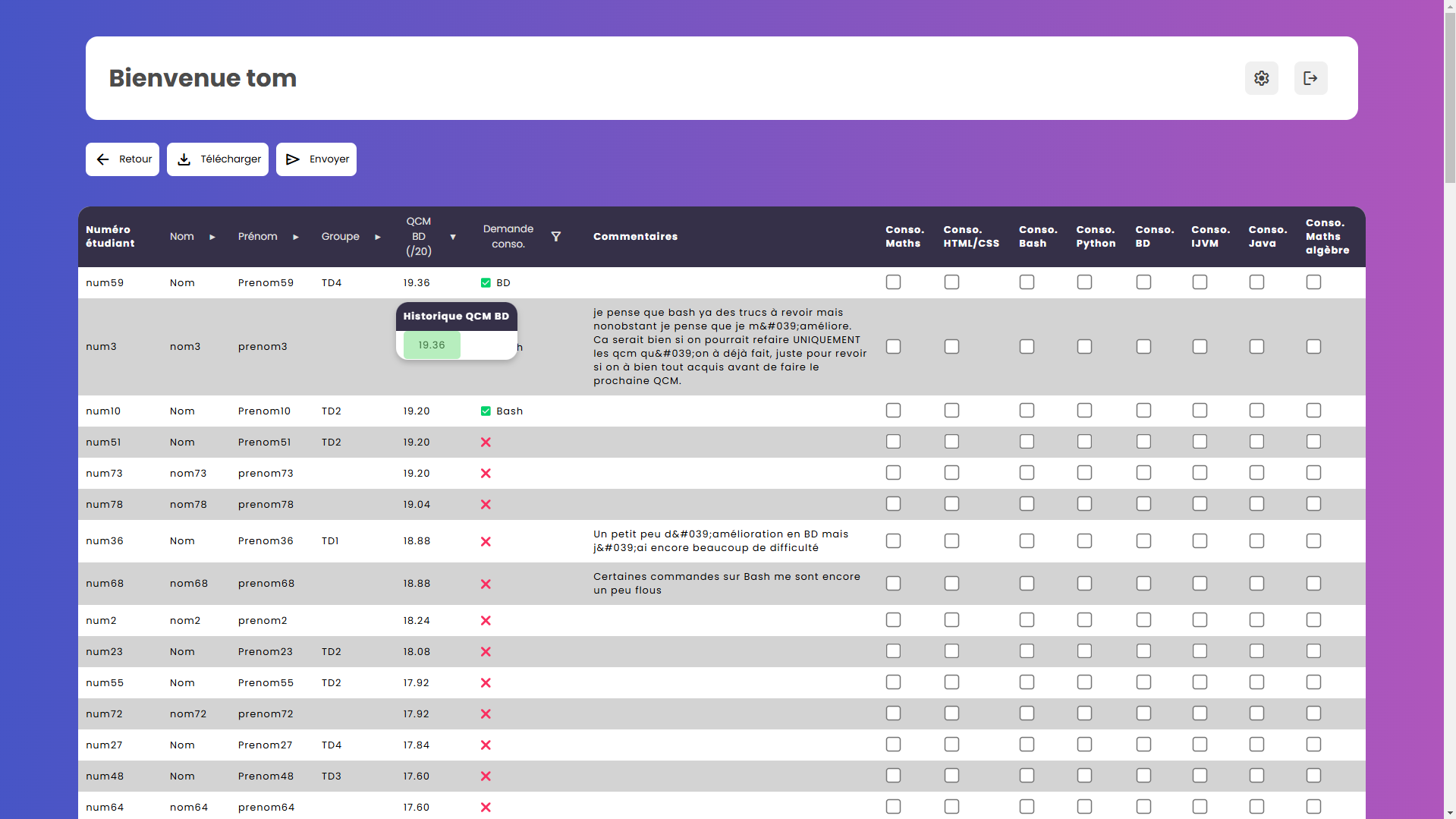Expand the Nom column sort arrow
Screen dimensions: 1456x819
click(x=212, y=237)
